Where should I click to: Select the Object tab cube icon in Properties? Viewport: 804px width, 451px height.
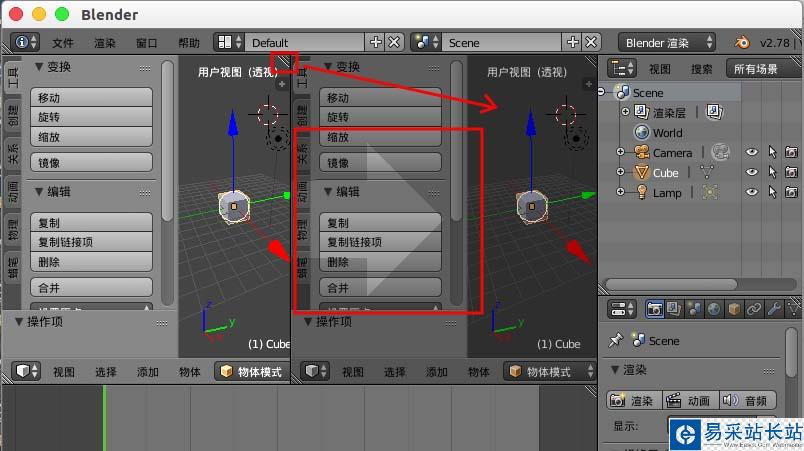(x=734, y=309)
